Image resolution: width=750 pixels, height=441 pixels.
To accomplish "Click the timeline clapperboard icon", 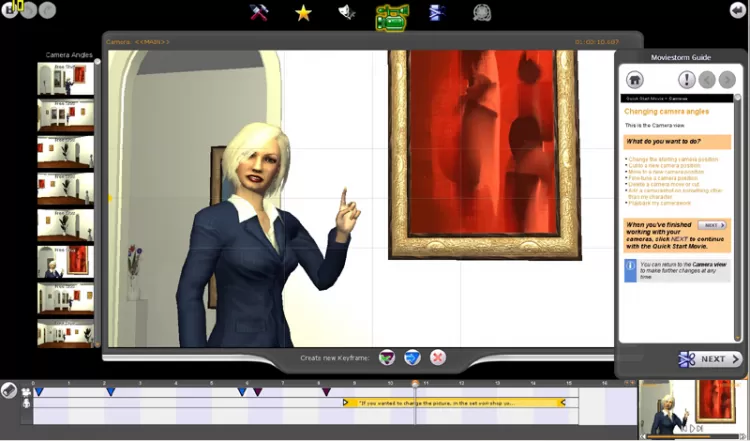I will [x=9, y=390].
